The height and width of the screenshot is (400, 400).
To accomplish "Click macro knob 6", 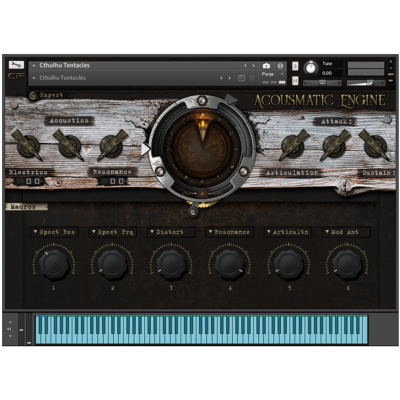I will (347, 264).
